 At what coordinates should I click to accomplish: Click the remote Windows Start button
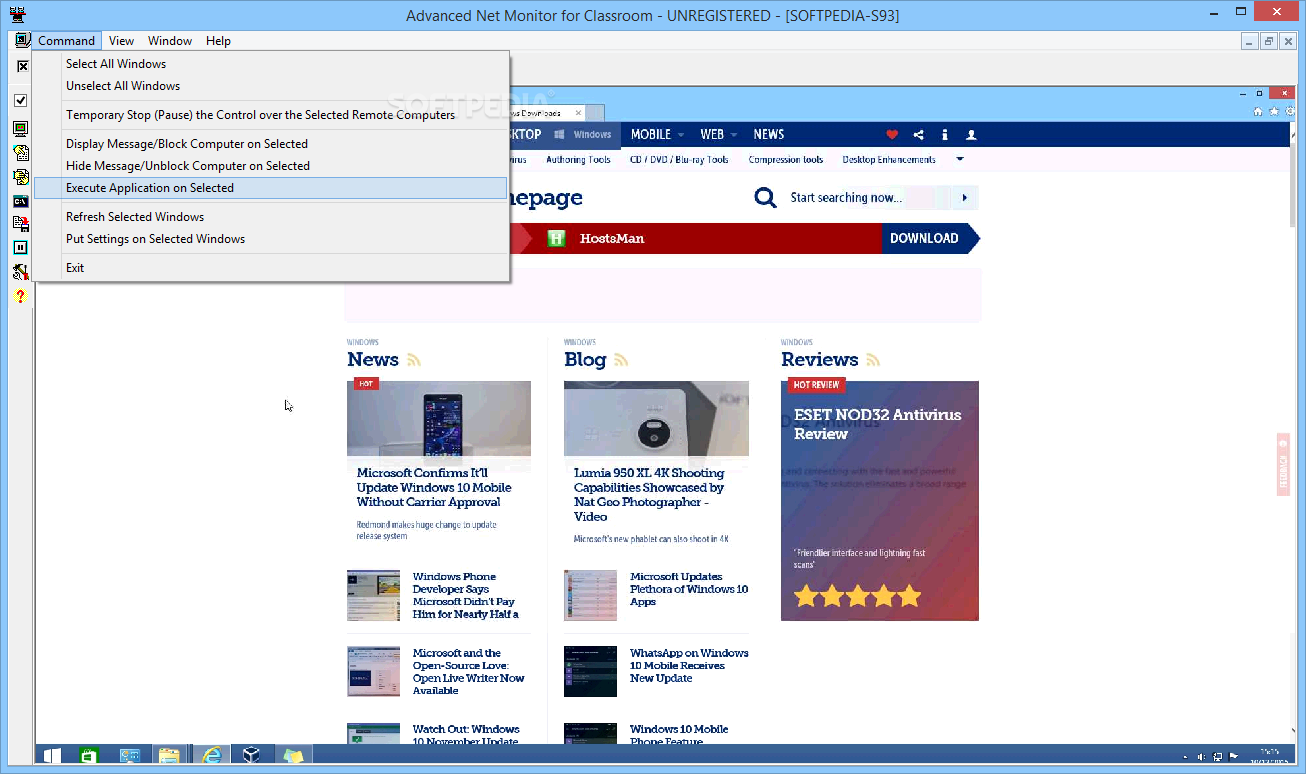[51, 755]
